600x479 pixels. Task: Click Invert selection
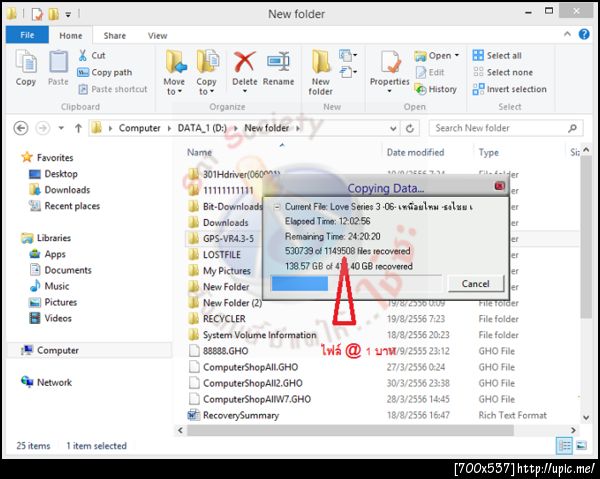click(x=510, y=89)
